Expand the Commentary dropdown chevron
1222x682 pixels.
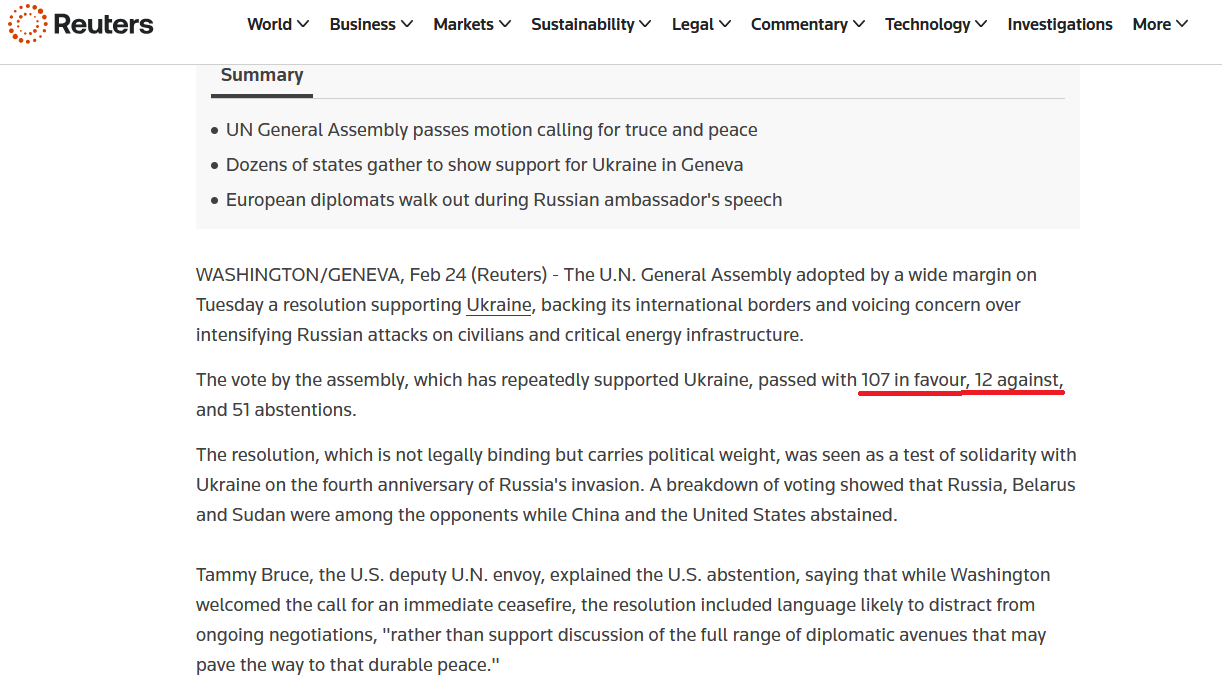(858, 24)
